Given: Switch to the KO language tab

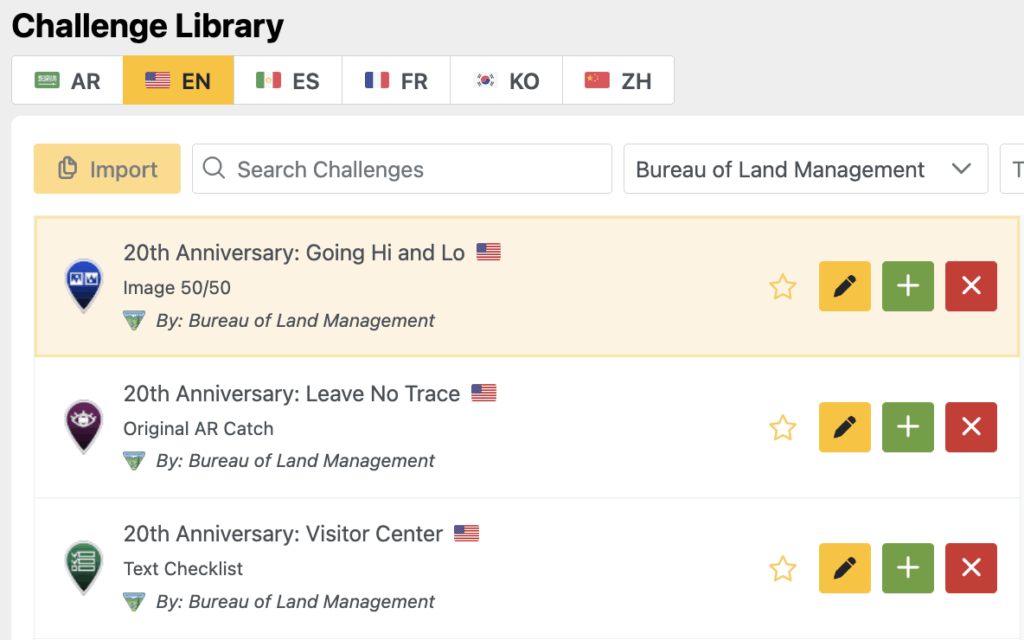Looking at the screenshot, I should pyautogui.click(x=506, y=80).
